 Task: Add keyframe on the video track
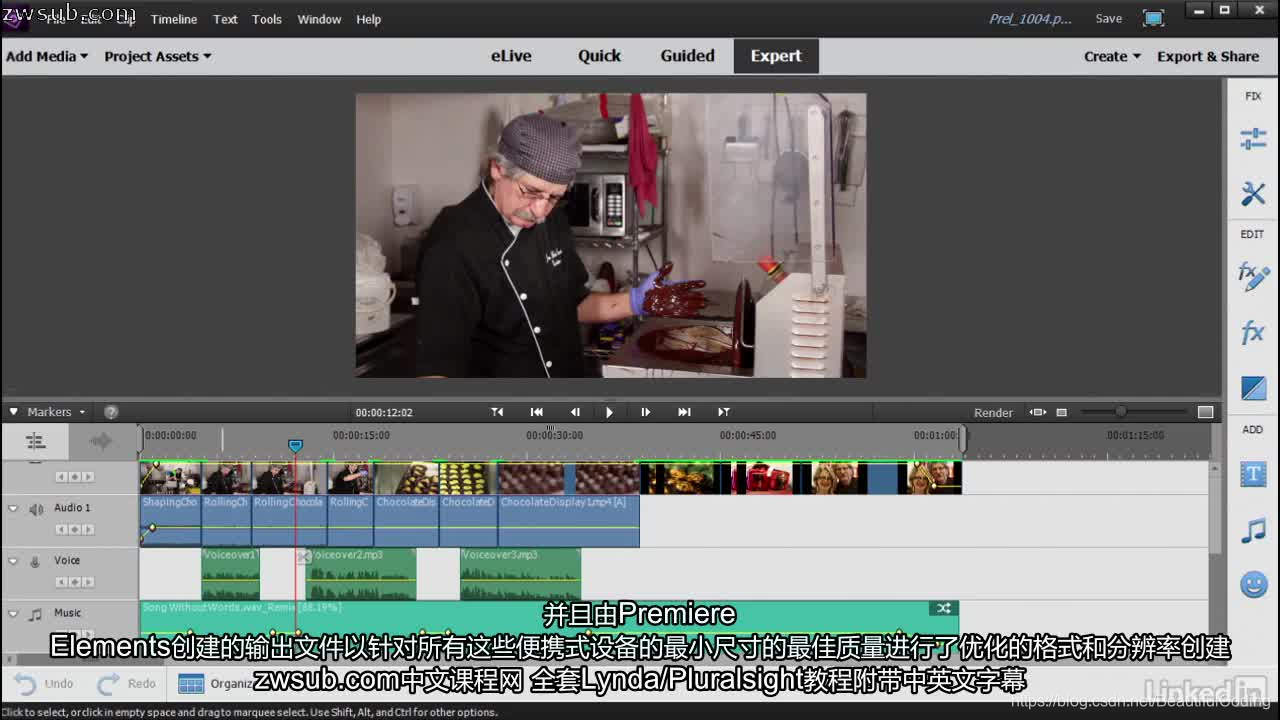click(x=75, y=477)
